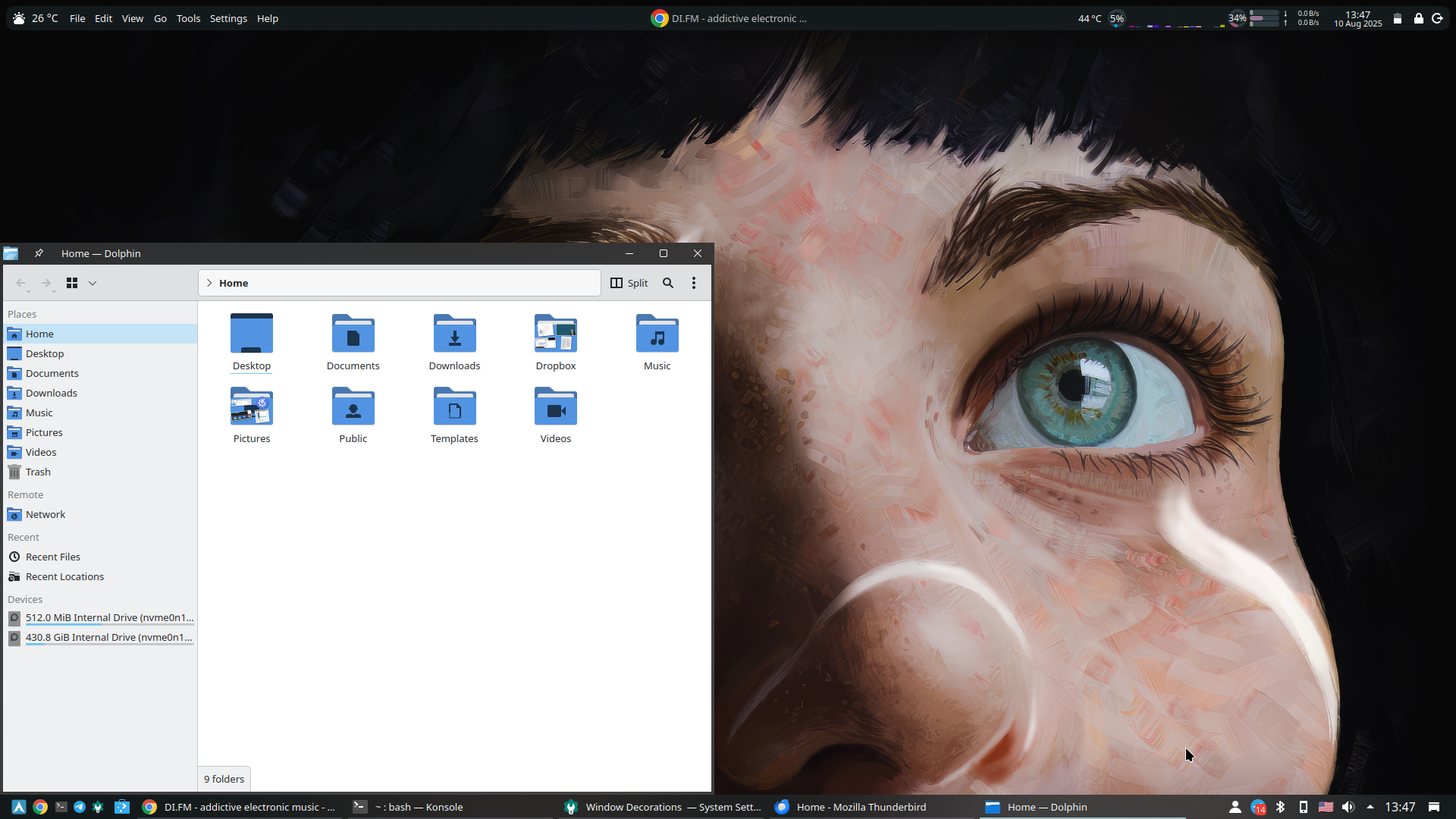Select the 512.0 MiB Internal Drive
Viewport: 1456px width, 819px height.
(100, 618)
